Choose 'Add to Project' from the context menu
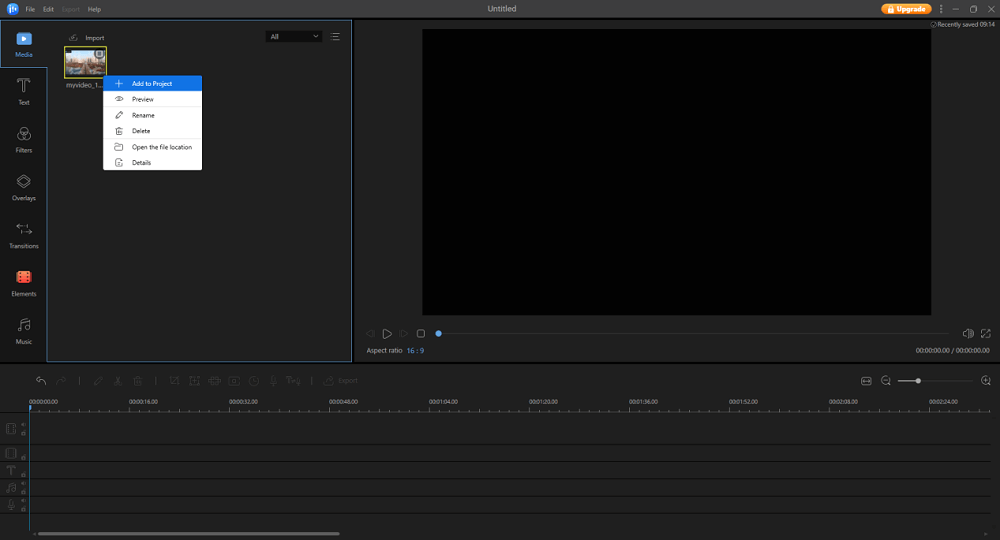 (x=152, y=84)
